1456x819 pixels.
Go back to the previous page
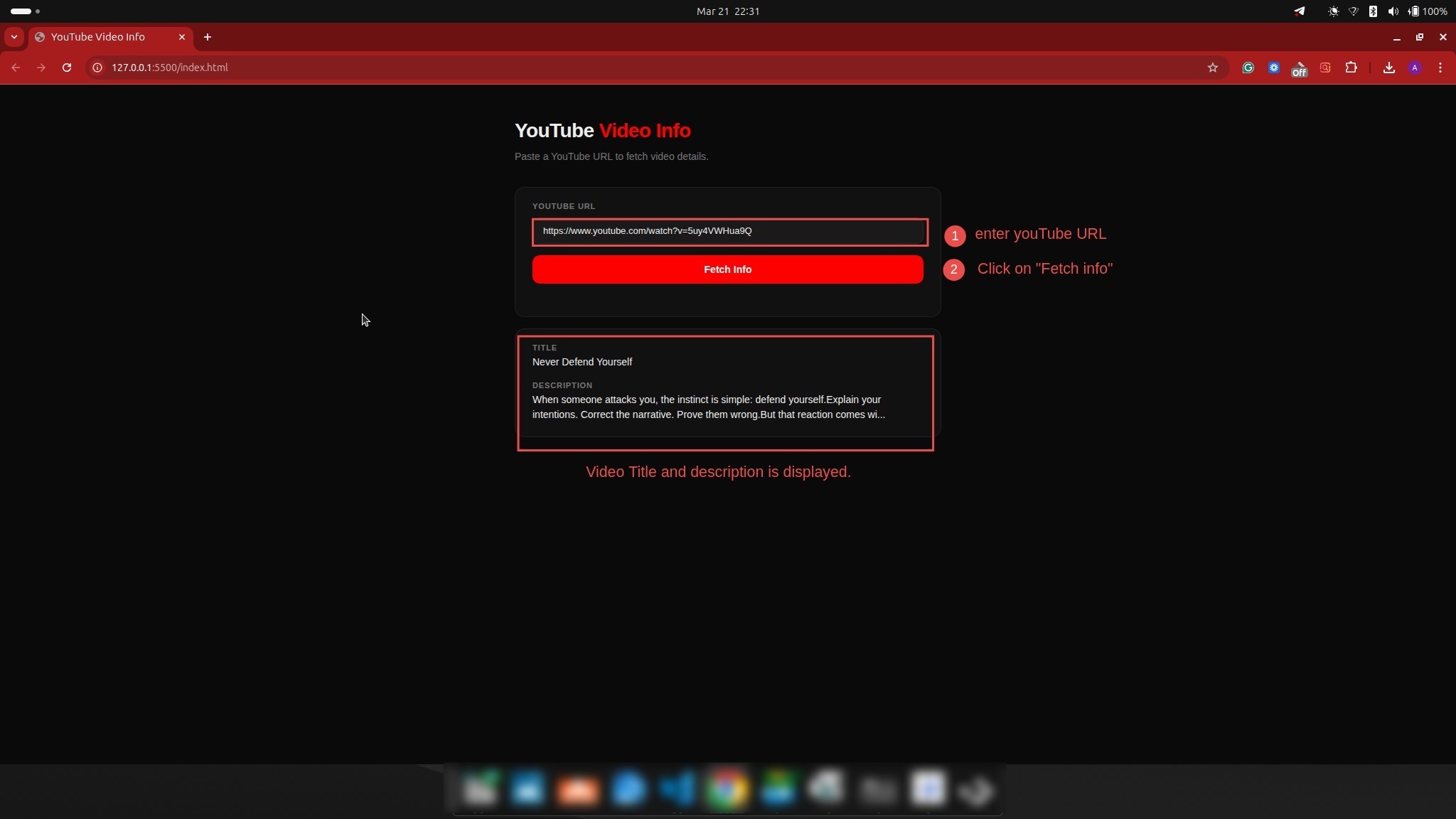coord(16,68)
